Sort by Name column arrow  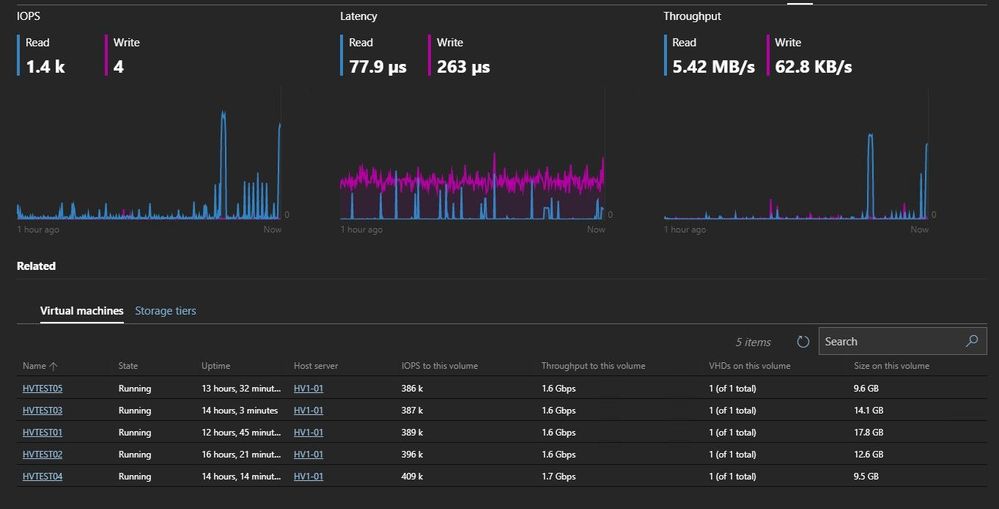54,366
